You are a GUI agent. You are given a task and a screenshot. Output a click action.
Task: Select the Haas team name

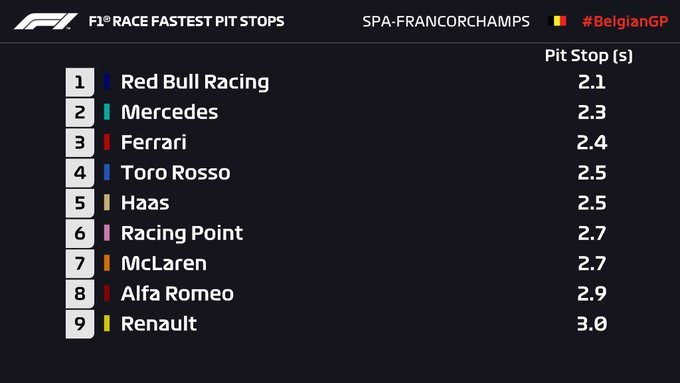coord(145,203)
